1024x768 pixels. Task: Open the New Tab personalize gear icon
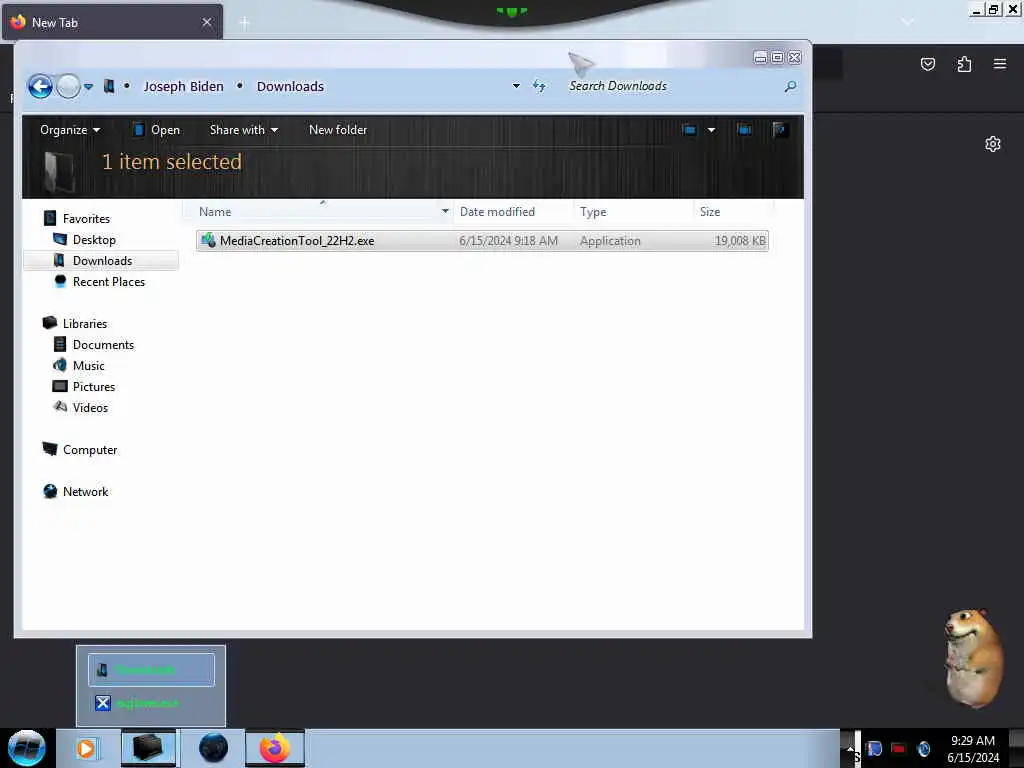coord(993,144)
